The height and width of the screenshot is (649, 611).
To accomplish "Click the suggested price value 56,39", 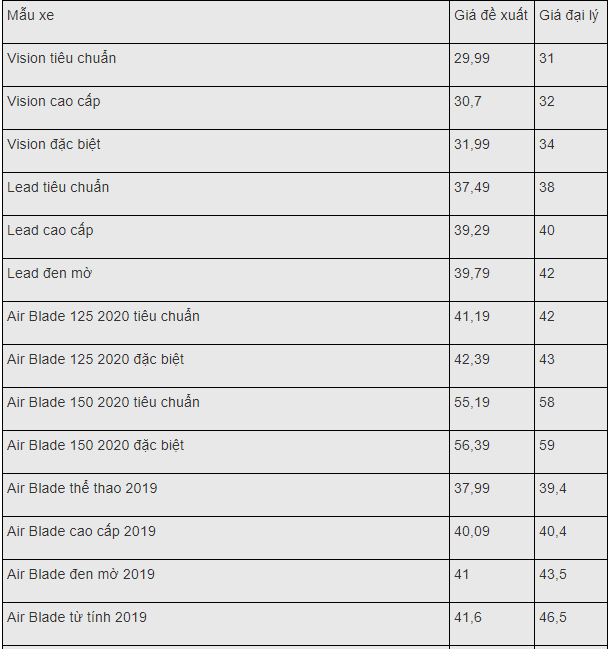I will [x=471, y=445].
